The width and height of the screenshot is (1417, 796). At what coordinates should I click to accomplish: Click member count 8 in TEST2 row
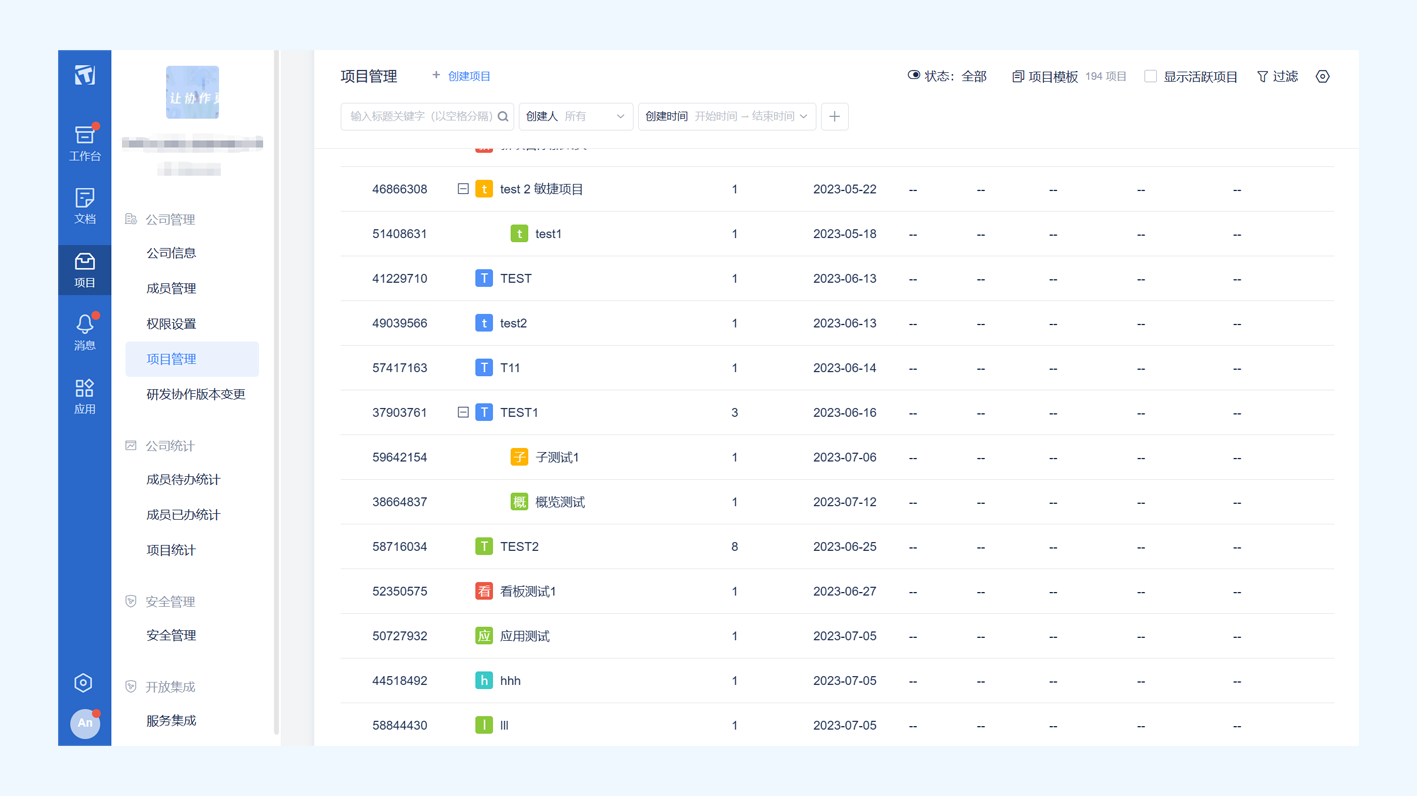tap(735, 547)
